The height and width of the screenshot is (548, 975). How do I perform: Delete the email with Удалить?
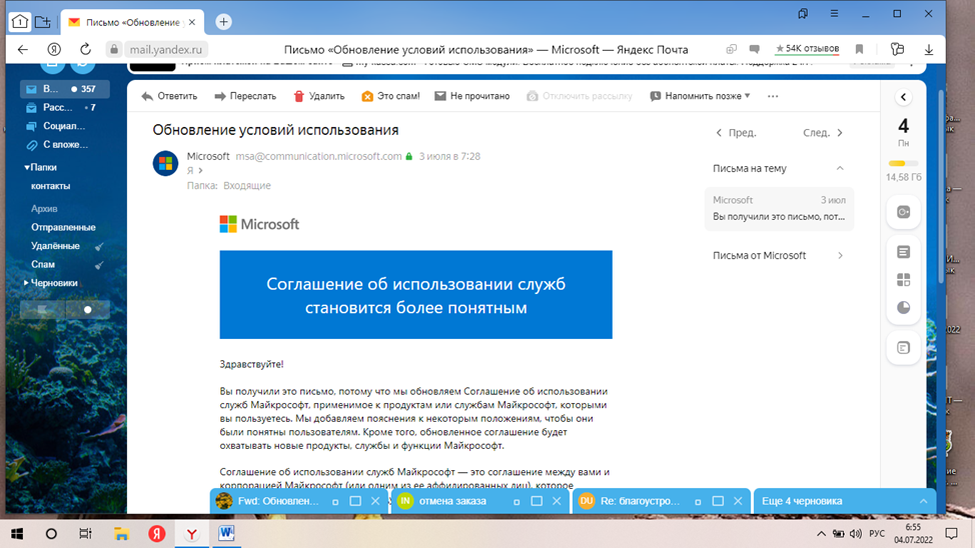click(x=319, y=96)
